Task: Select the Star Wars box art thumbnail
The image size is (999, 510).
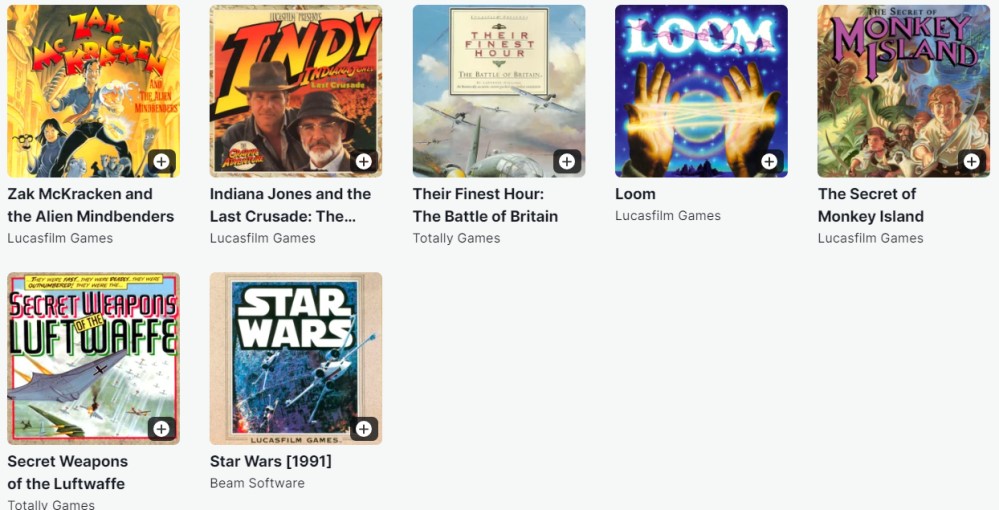Action: (296, 358)
